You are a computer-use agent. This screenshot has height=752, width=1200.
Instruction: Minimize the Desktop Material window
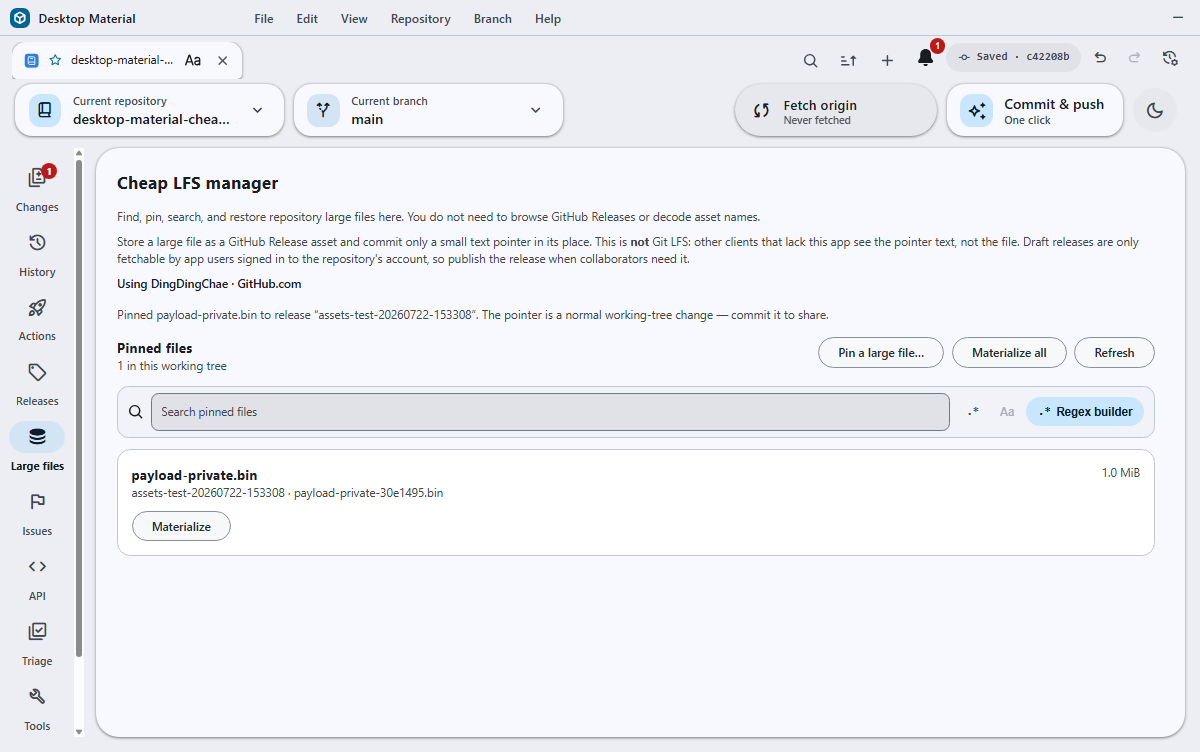pos(1177,19)
